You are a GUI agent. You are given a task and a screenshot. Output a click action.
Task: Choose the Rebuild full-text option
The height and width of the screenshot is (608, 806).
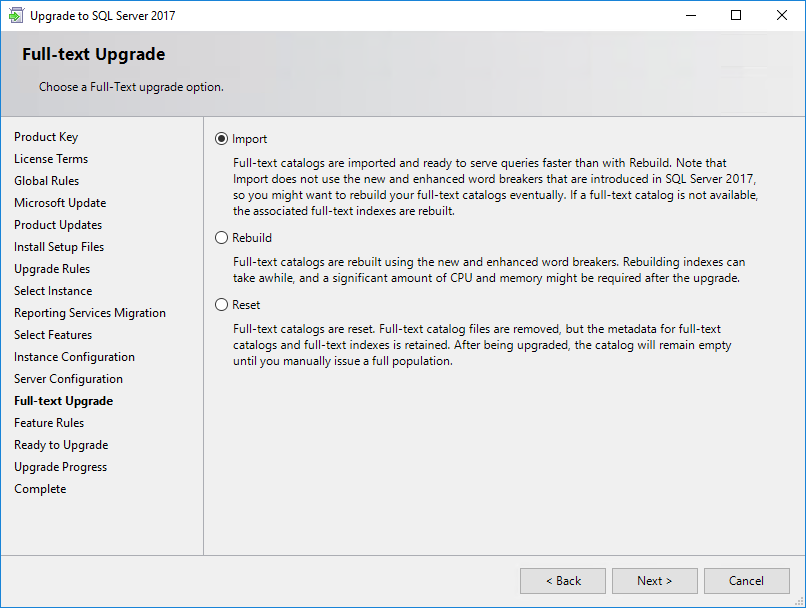pyautogui.click(x=221, y=237)
